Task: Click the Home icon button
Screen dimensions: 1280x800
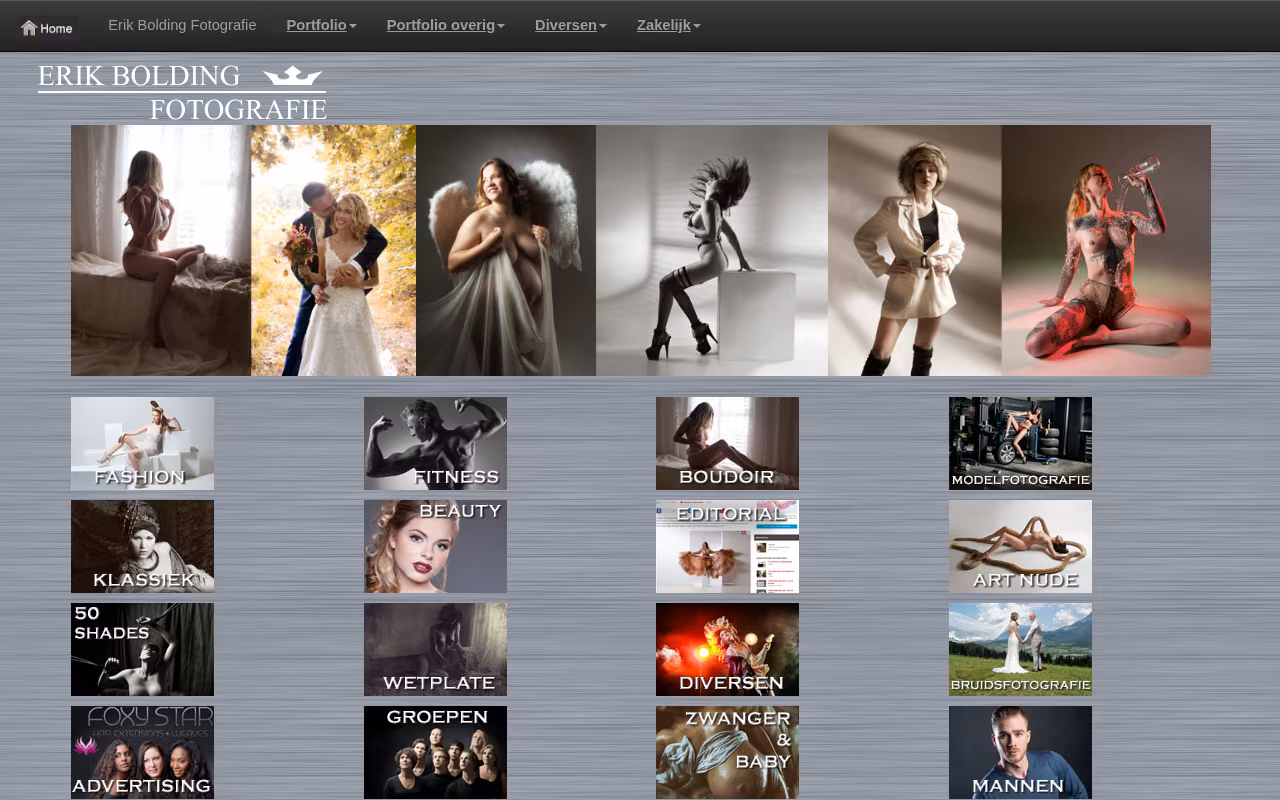Action: click(47, 28)
